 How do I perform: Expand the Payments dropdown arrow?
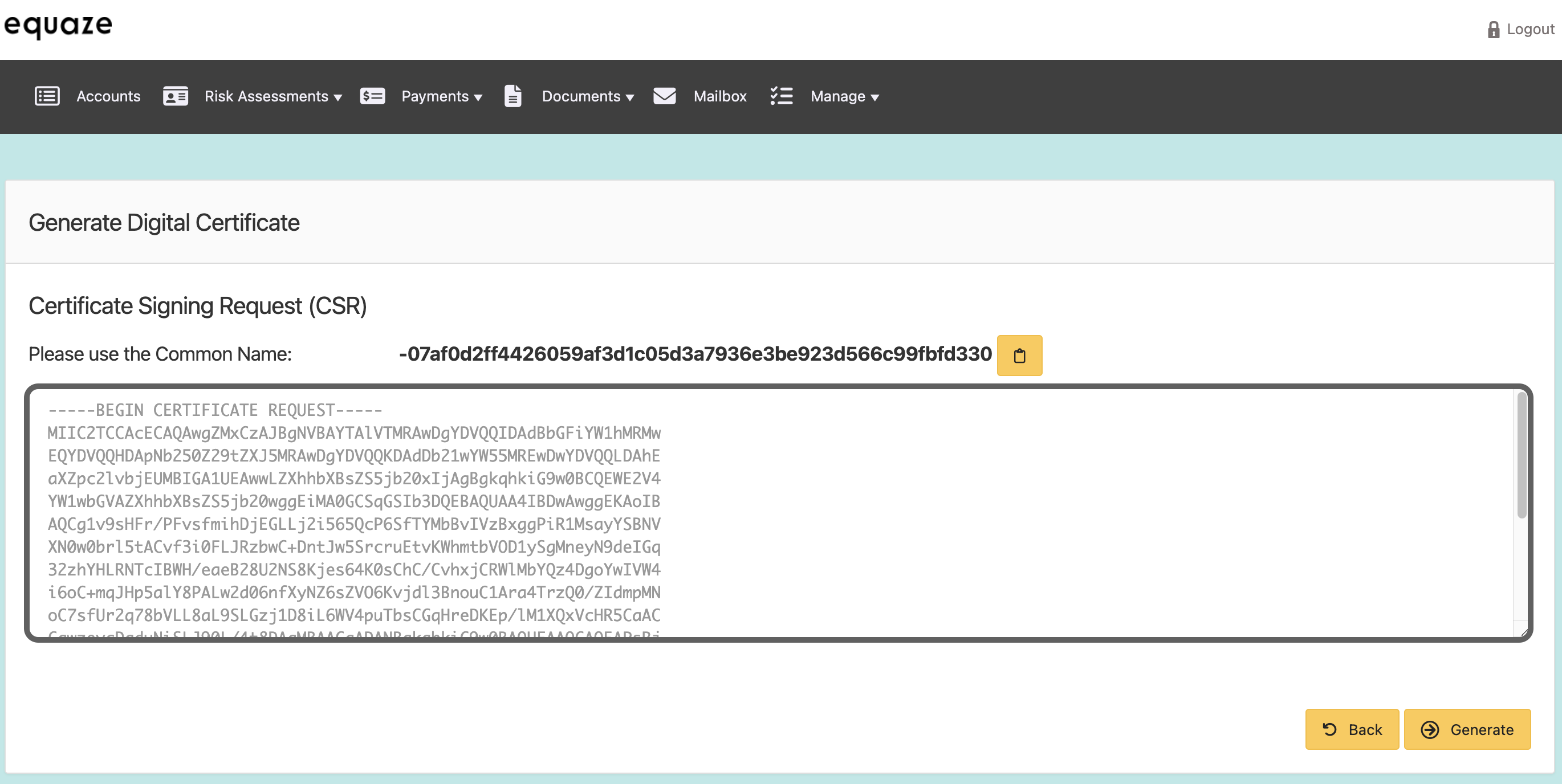pyautogui.click(x=478, y=97)
